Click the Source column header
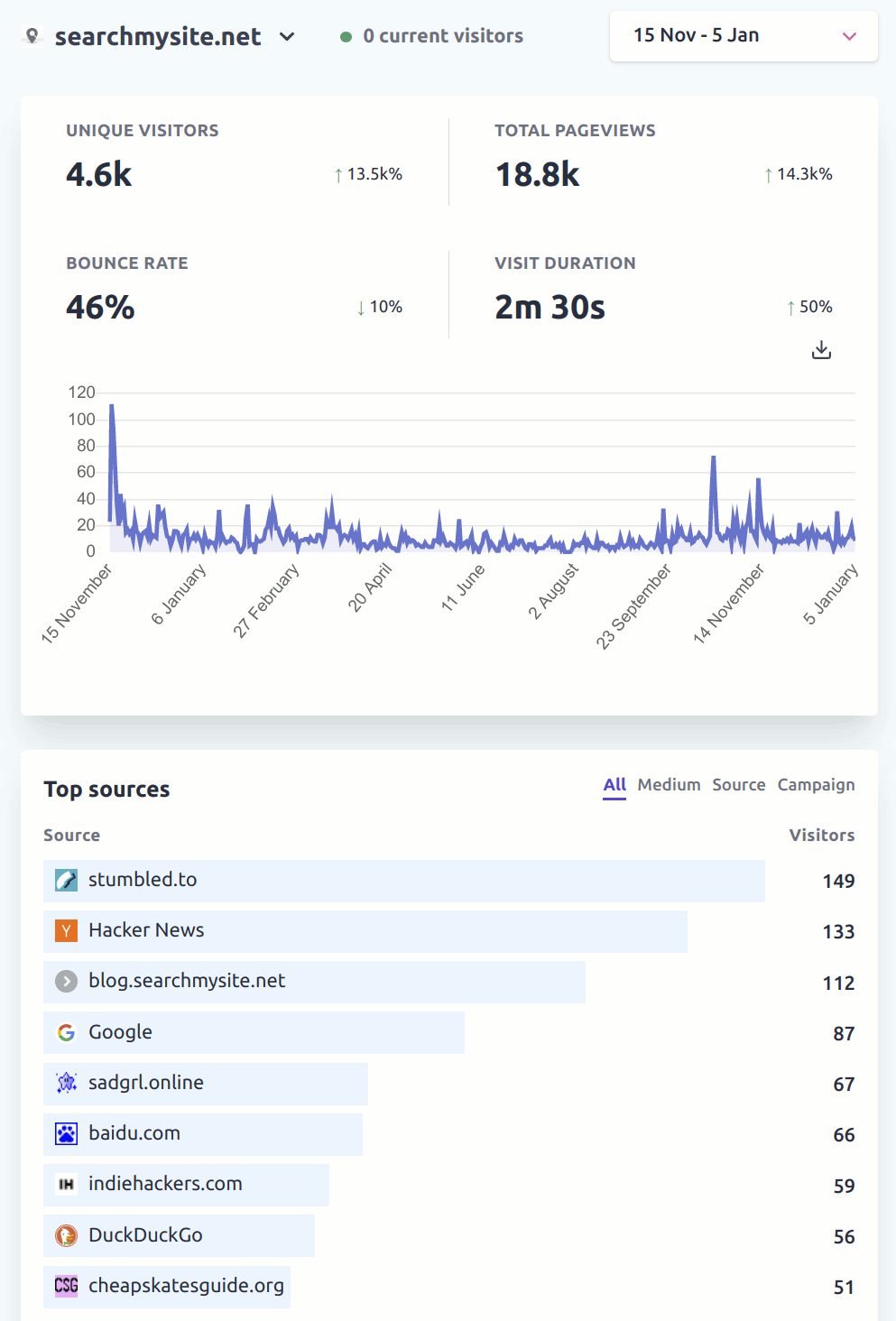Screen dimensions: 896x1321 (71, 836)
